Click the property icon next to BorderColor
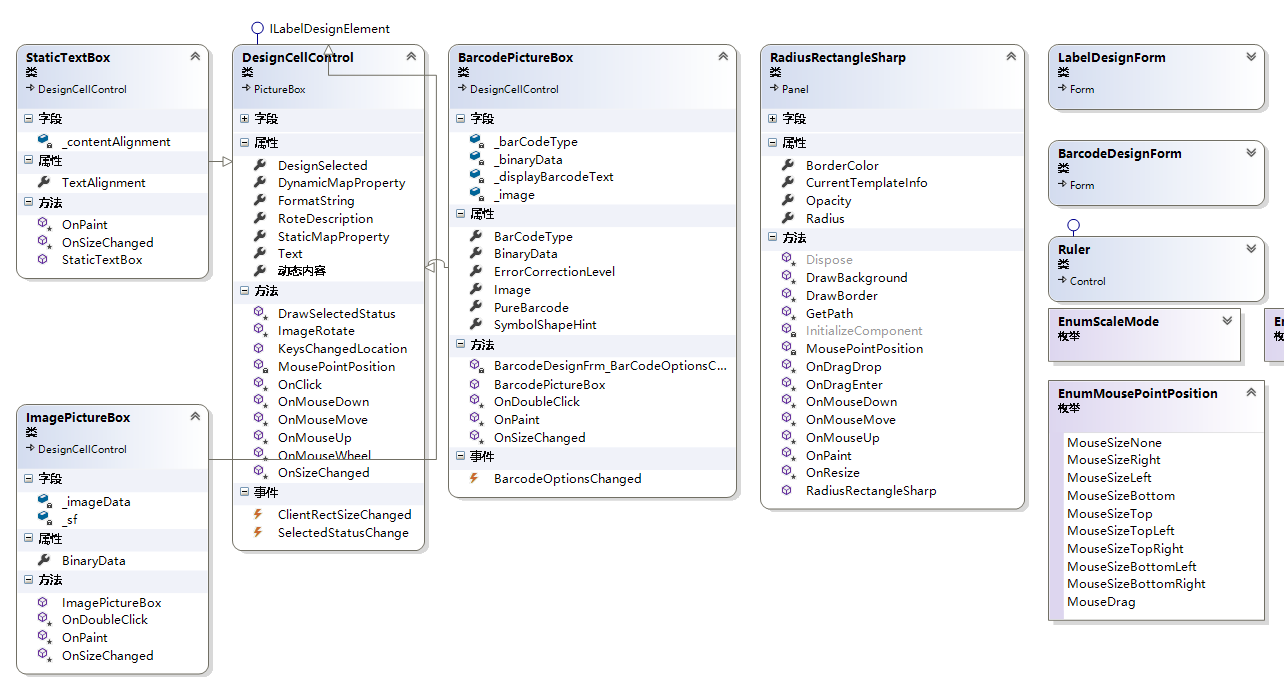 788,165
